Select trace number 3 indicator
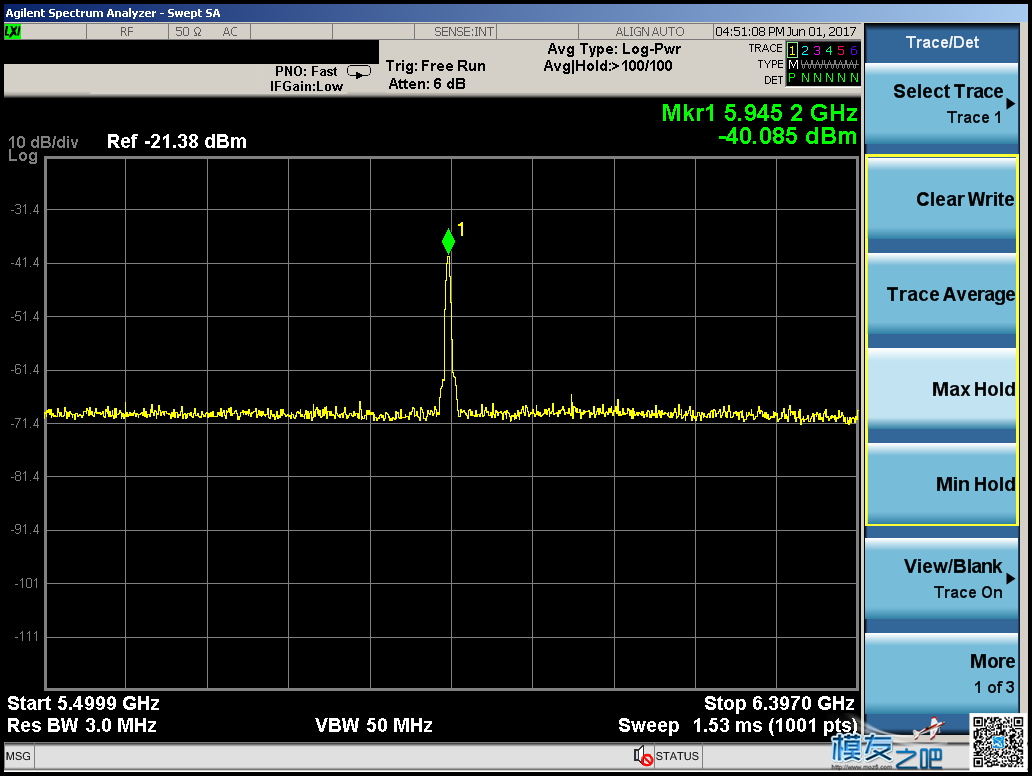 [x=817, y=50]
